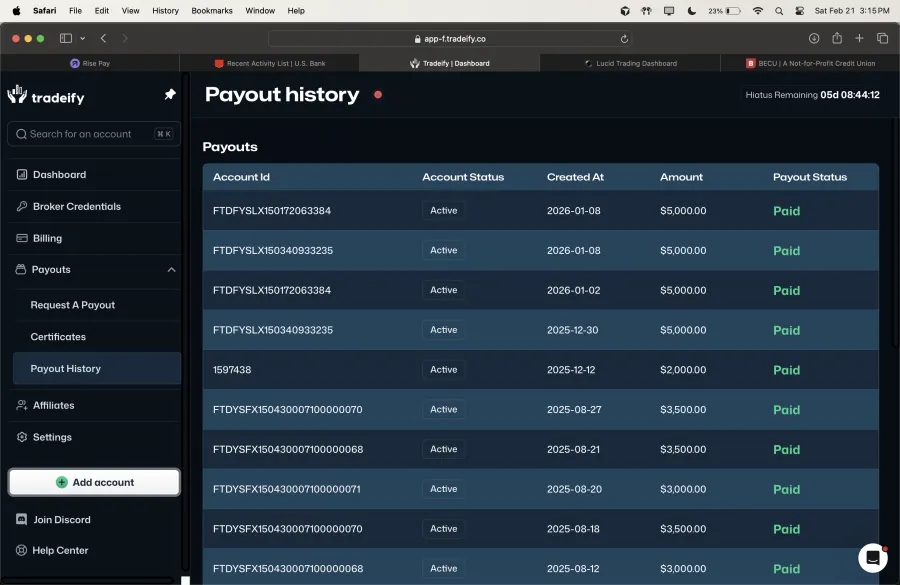Open Request A Payout page

[x=72, y=305]
